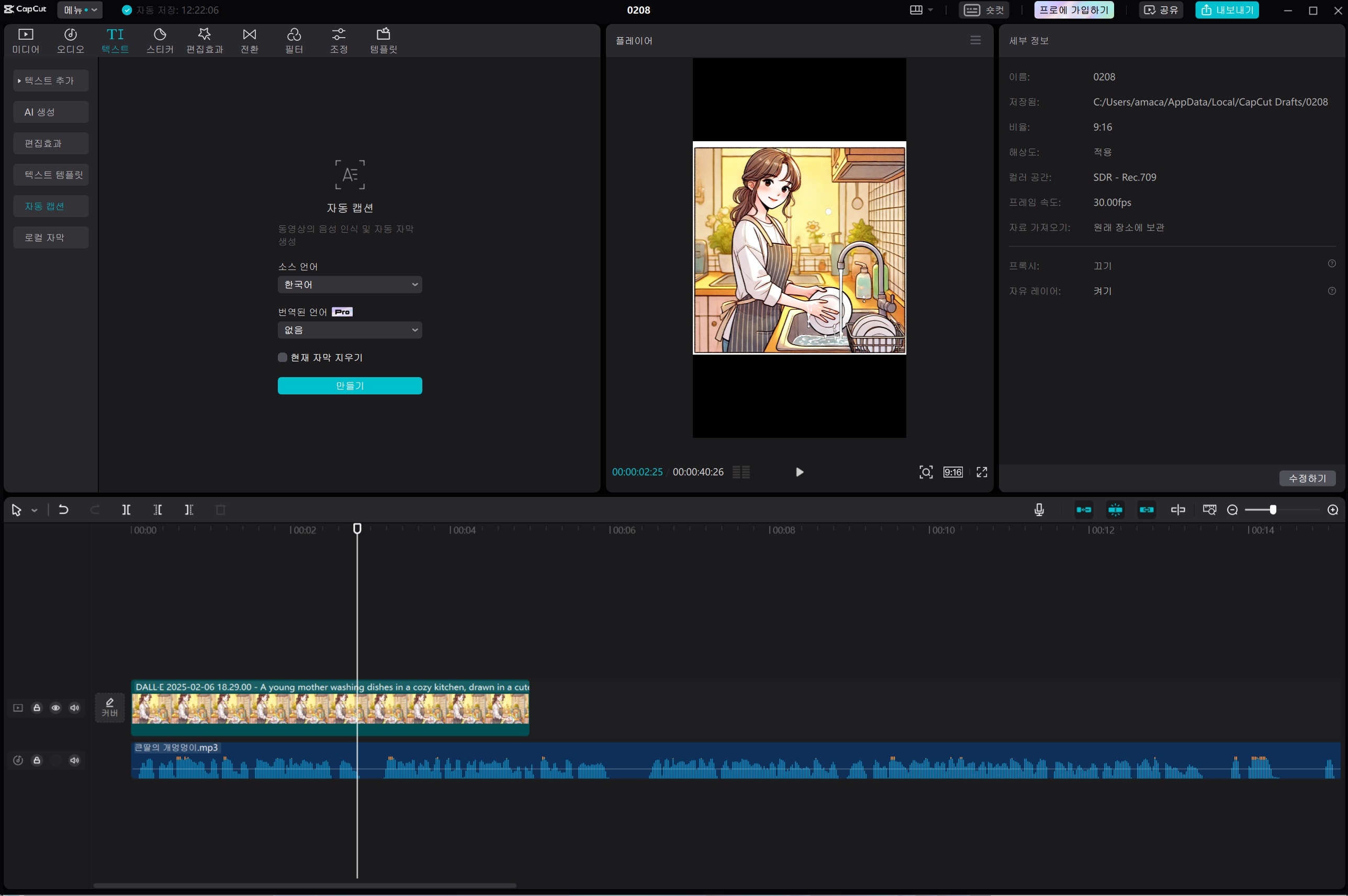Open 로컬 자막 in the sidebar
This screenshot has height=896, width=1348.
[51, 237]
